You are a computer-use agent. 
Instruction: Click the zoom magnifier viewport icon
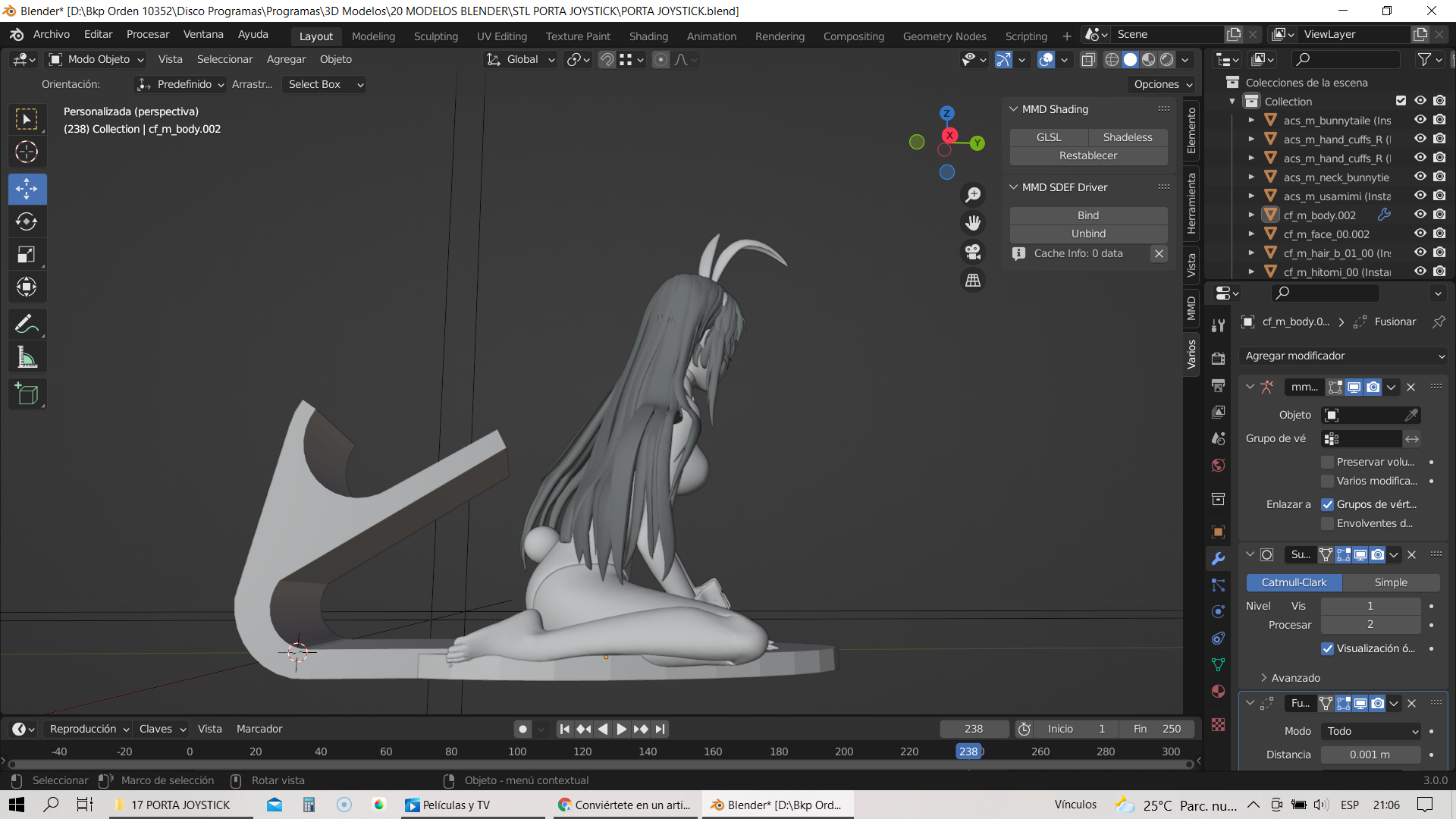tap(973, 195)
